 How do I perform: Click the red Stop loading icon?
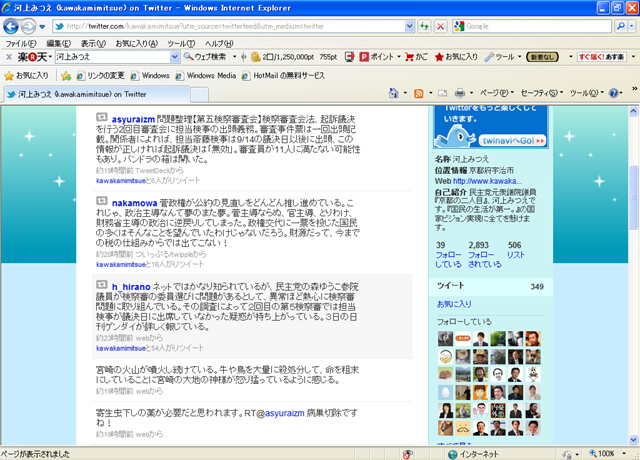click(x=440, y=26)
